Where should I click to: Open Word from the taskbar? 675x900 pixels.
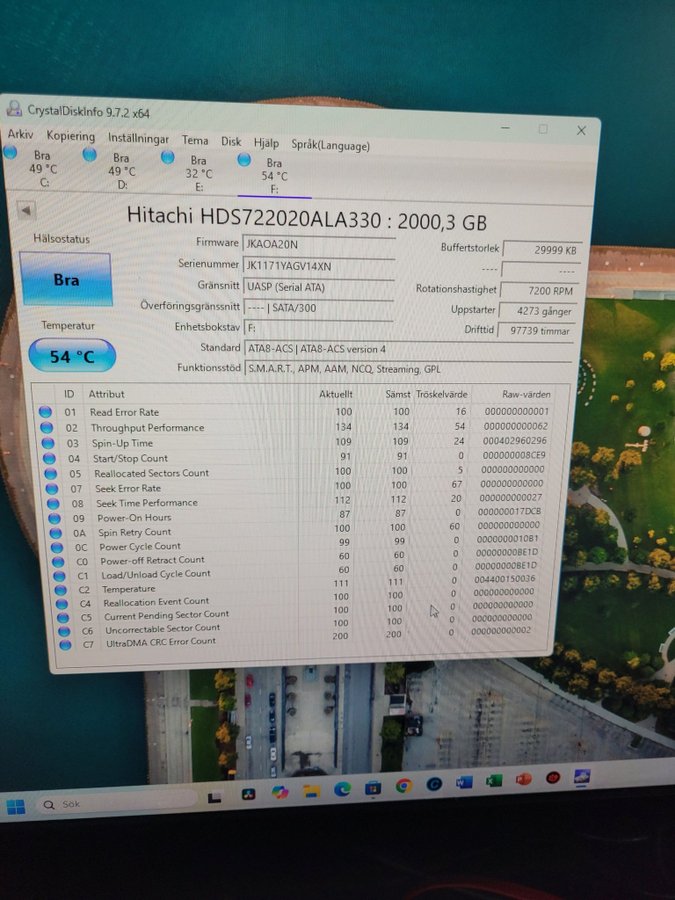tap(464, 782)
